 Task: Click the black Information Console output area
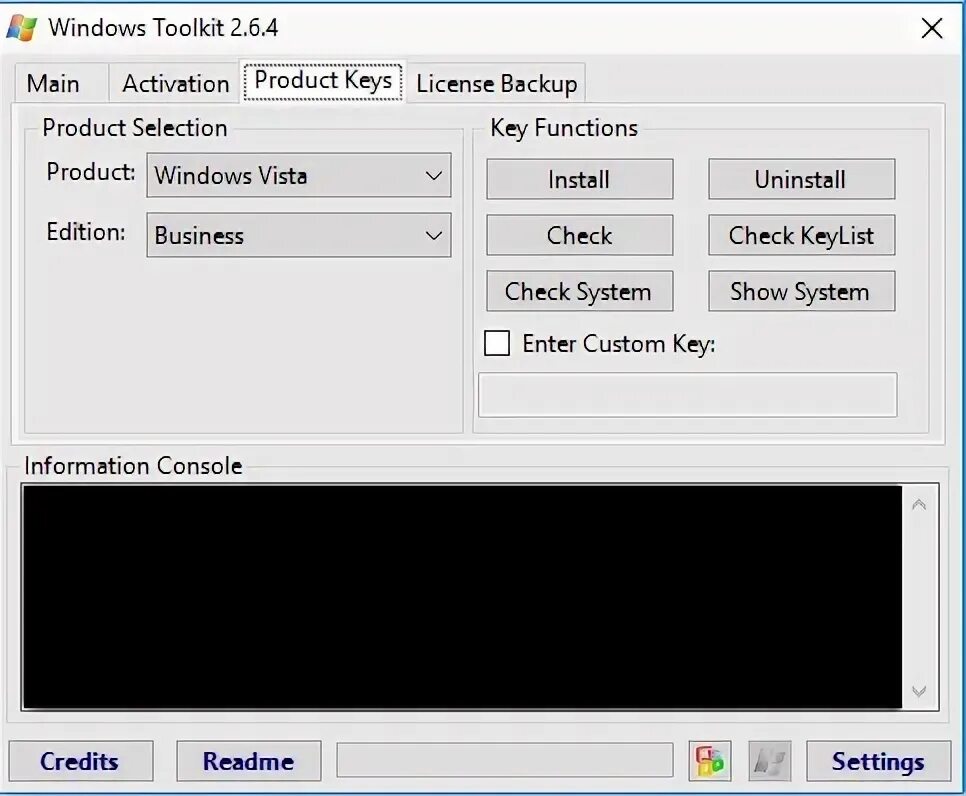coord(462,597)
